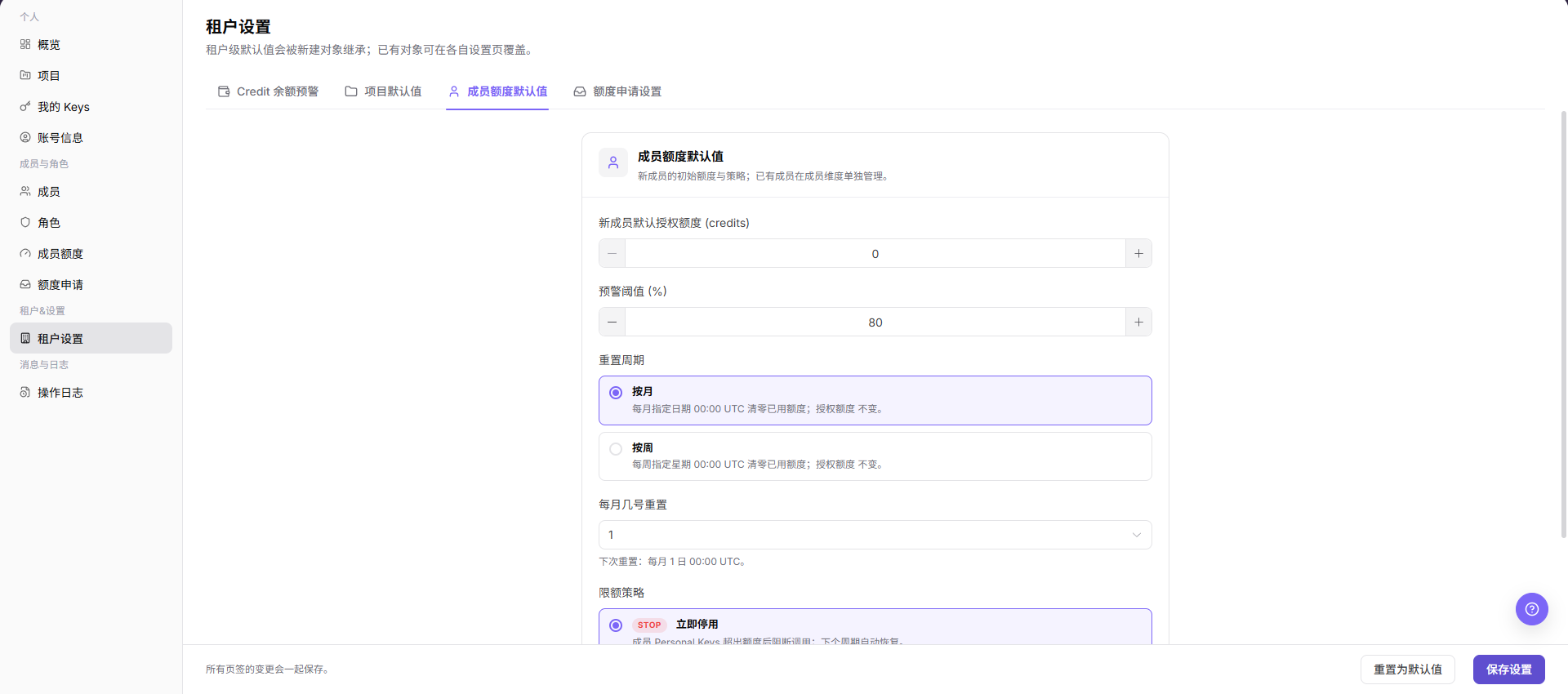This screenshot has width=1568, height=694.
Task: Click the key icon beside 我的 Keys
Action: 25,106
